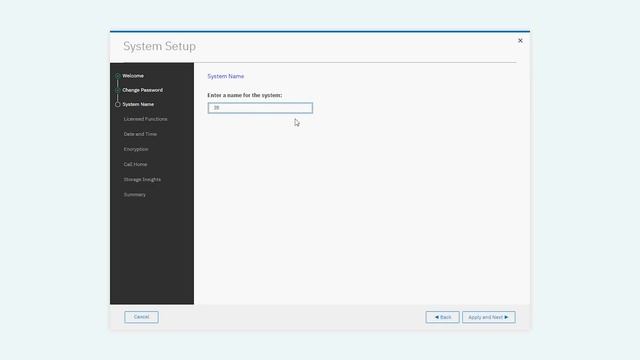The image size is (640, 360).
Task: Select the Storage Insights step
Action: [142, 180]
